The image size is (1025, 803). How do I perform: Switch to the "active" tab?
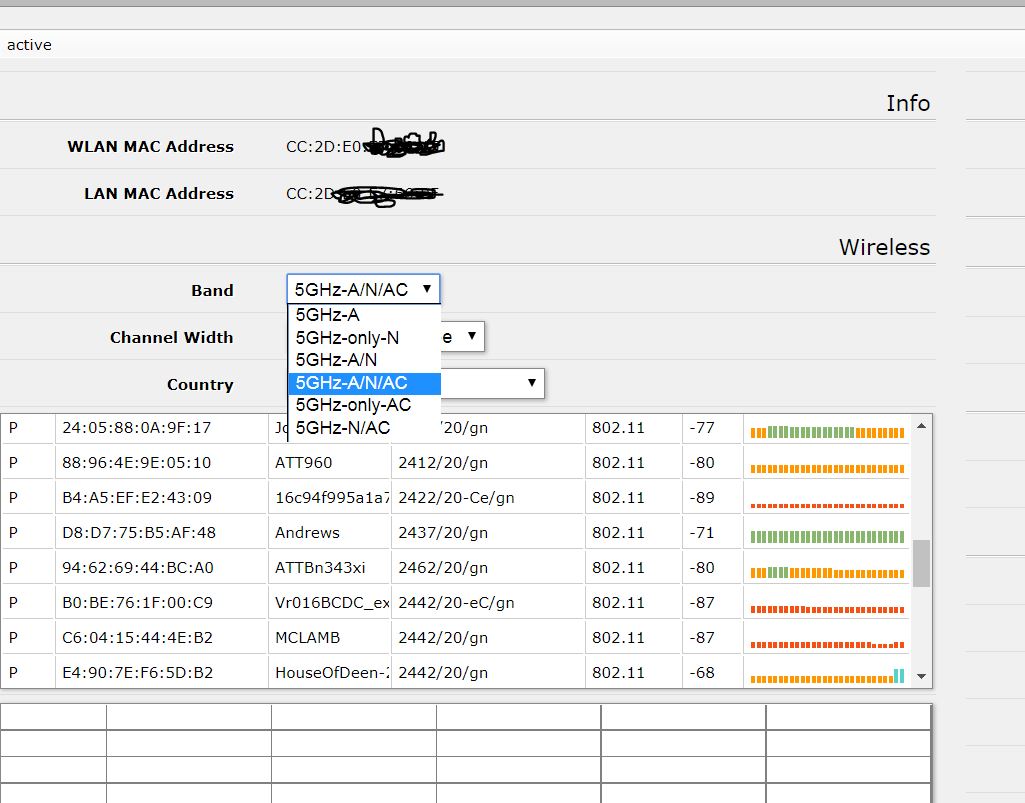pos(29,44)
